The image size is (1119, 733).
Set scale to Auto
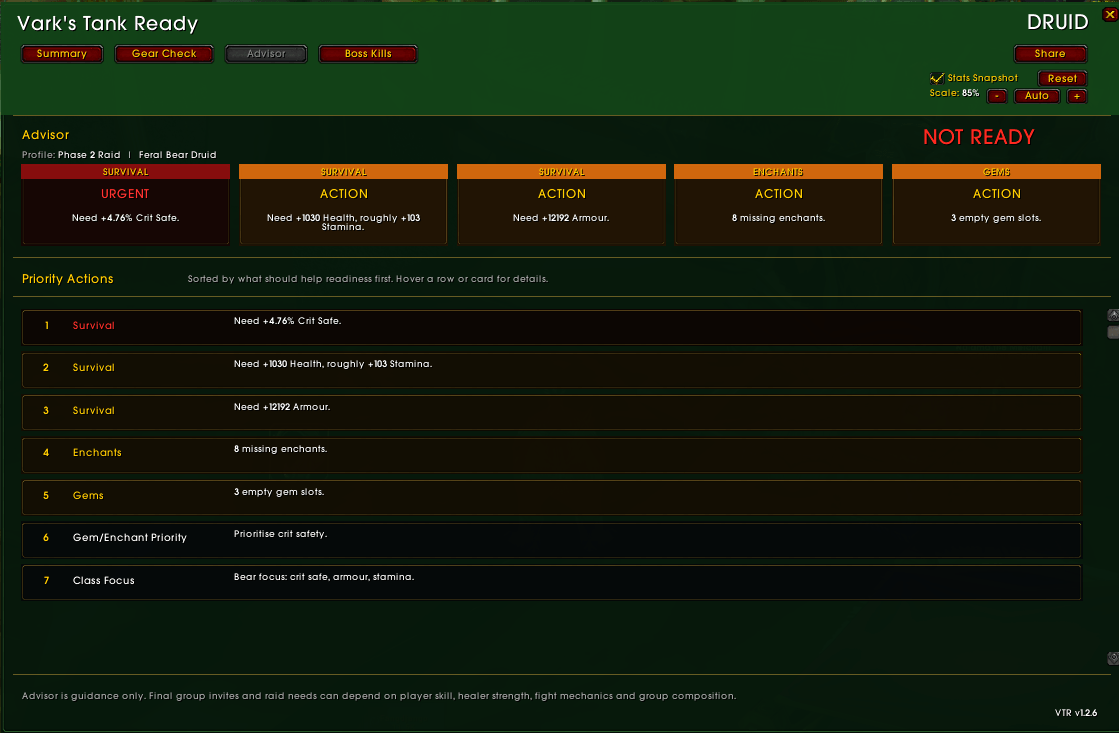point(1037,96)
